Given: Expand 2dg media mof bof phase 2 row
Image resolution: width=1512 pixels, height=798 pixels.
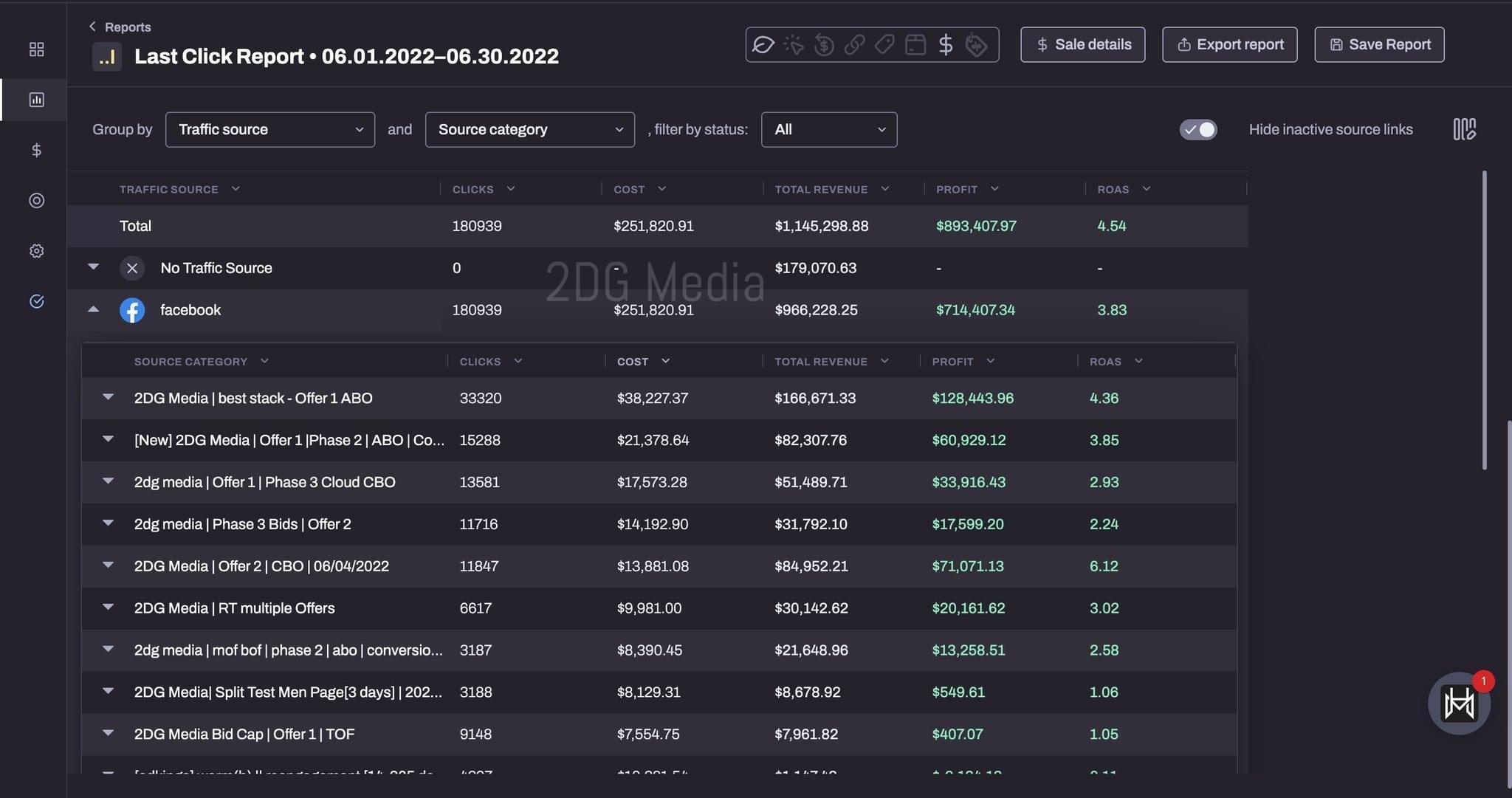Looking at the screenshot, I should (x=108, y=650).
